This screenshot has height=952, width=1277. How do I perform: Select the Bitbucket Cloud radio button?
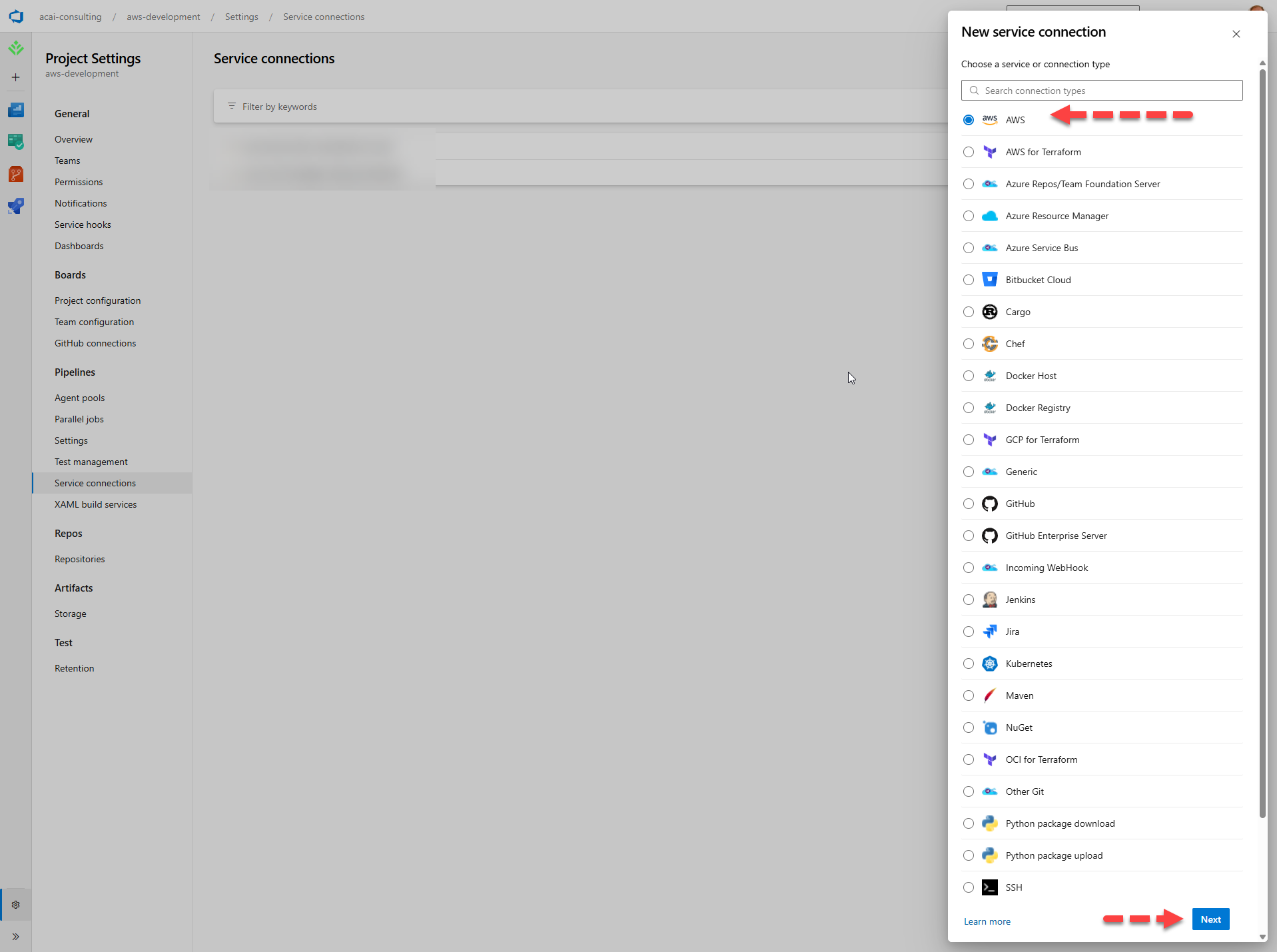coord(969,280)
